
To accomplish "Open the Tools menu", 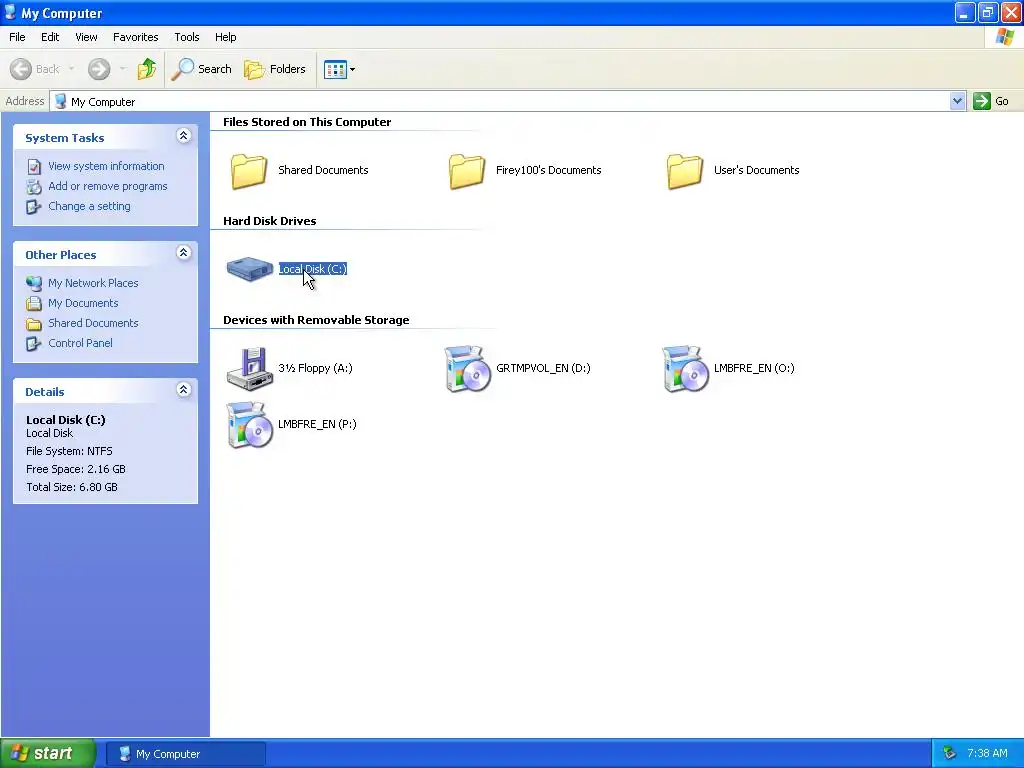I will [x=187, y=37].
